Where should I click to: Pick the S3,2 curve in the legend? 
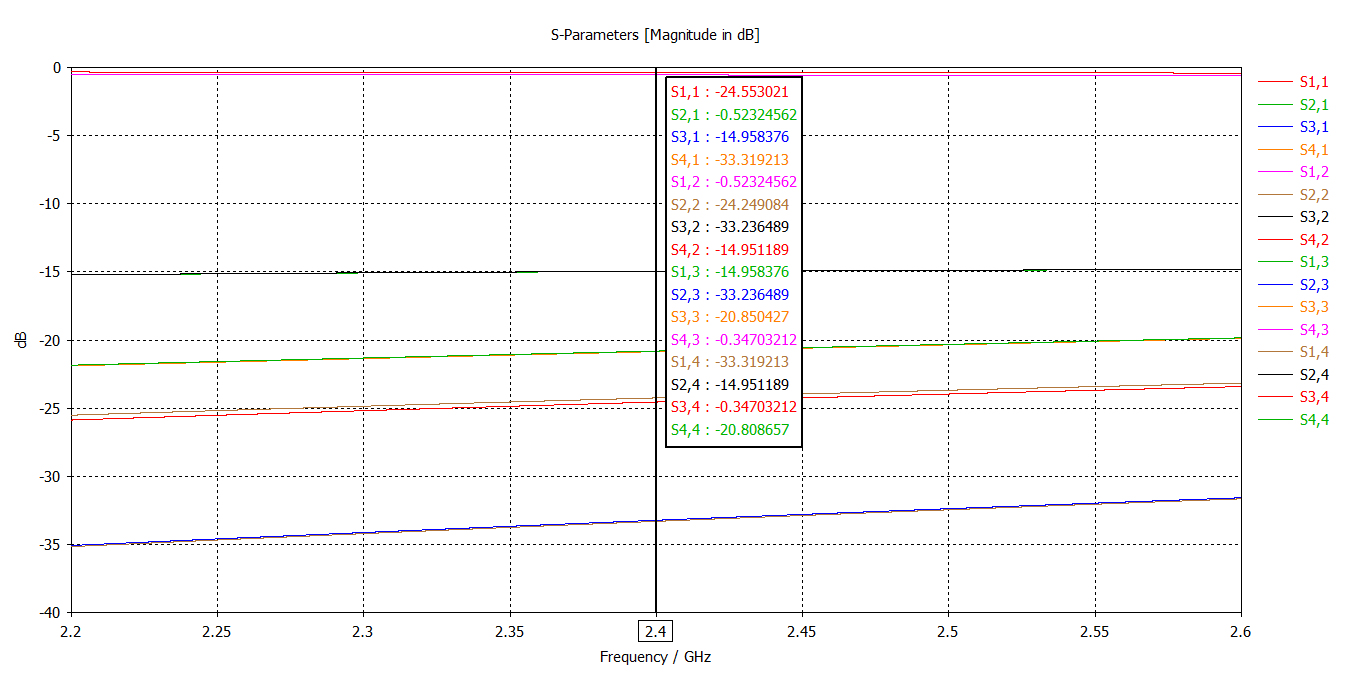tap(1313, 217)
